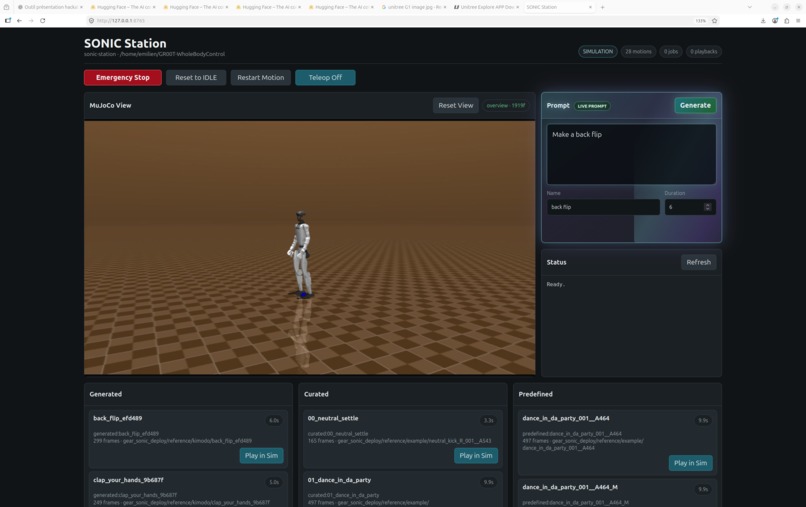Select the 01_dance_in_da_party card title
This screenshot has width=806, height=507.
[x=339, y=480]
